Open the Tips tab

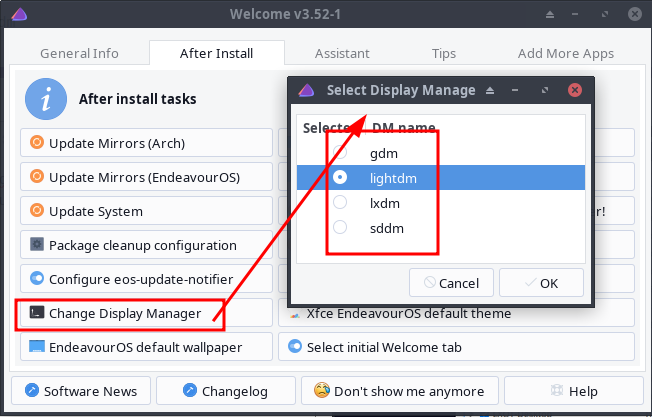444,54
